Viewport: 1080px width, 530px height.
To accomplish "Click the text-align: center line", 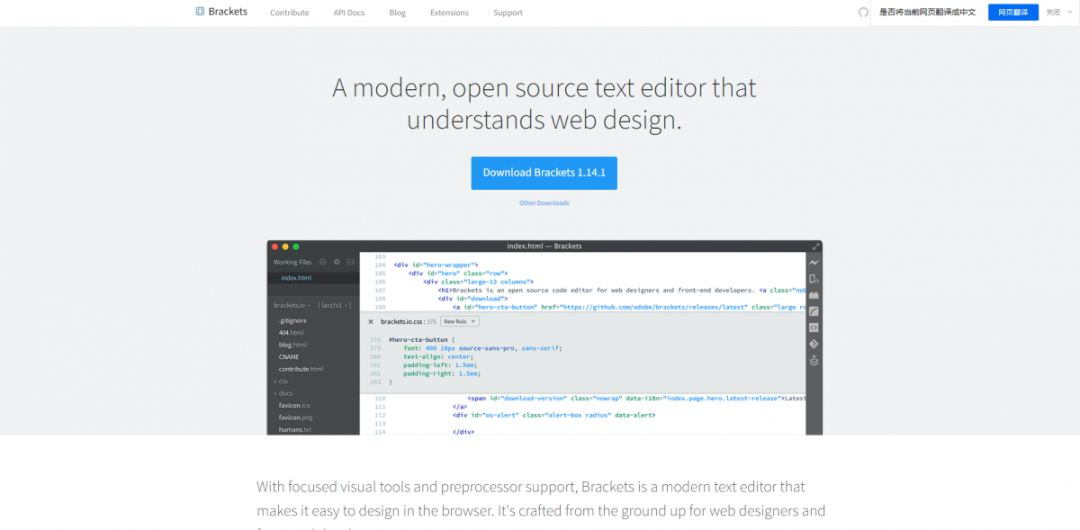I will 438,356.
